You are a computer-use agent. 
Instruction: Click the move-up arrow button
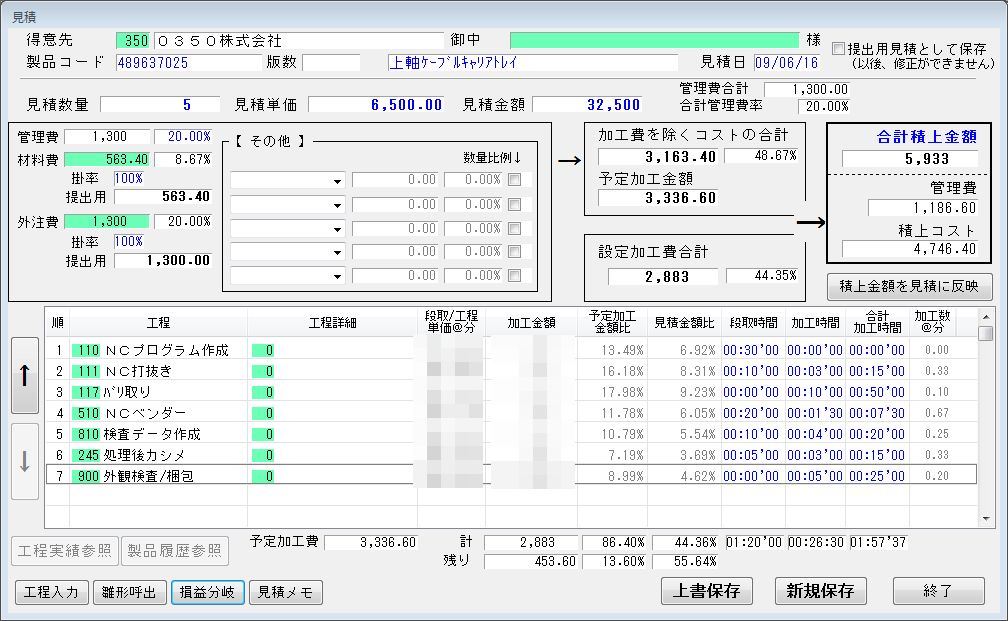pos(25,375)
